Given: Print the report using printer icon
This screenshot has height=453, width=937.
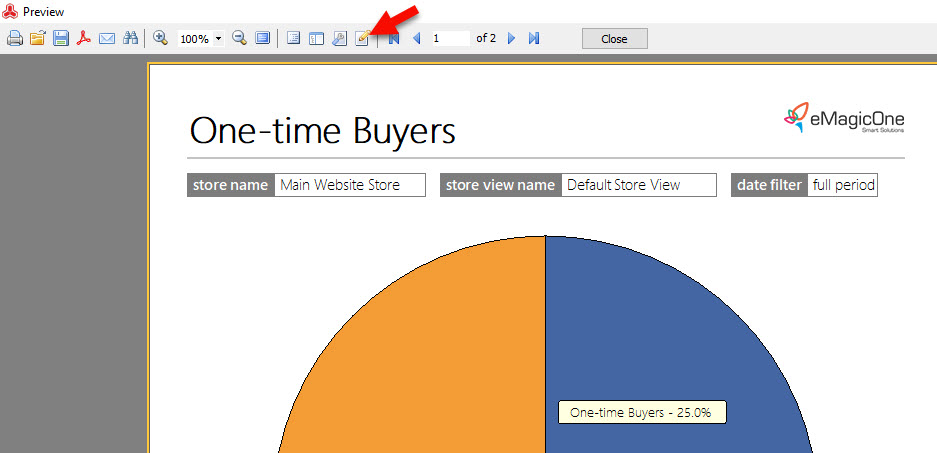Looking at the screenshot, I should [15, 39].
